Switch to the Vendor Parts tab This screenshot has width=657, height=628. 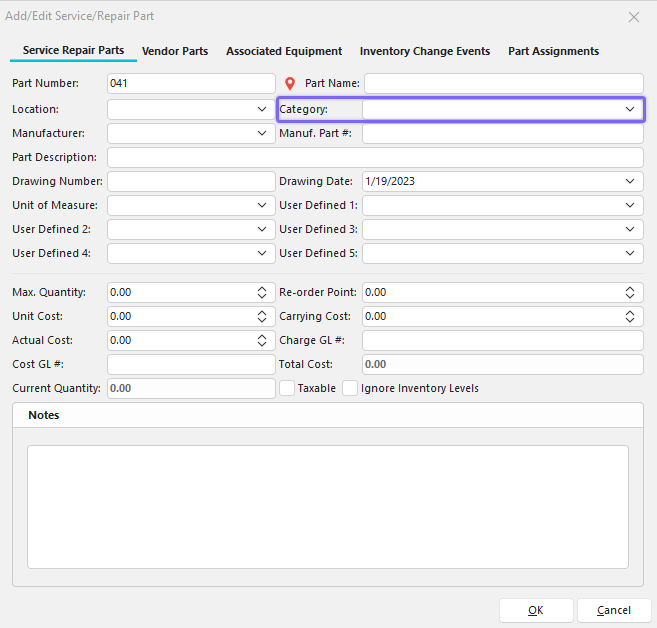click(x=175, y=51)
